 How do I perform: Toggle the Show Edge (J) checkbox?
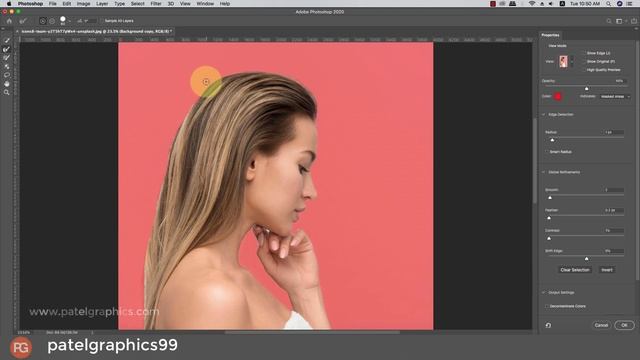[584, 53]
